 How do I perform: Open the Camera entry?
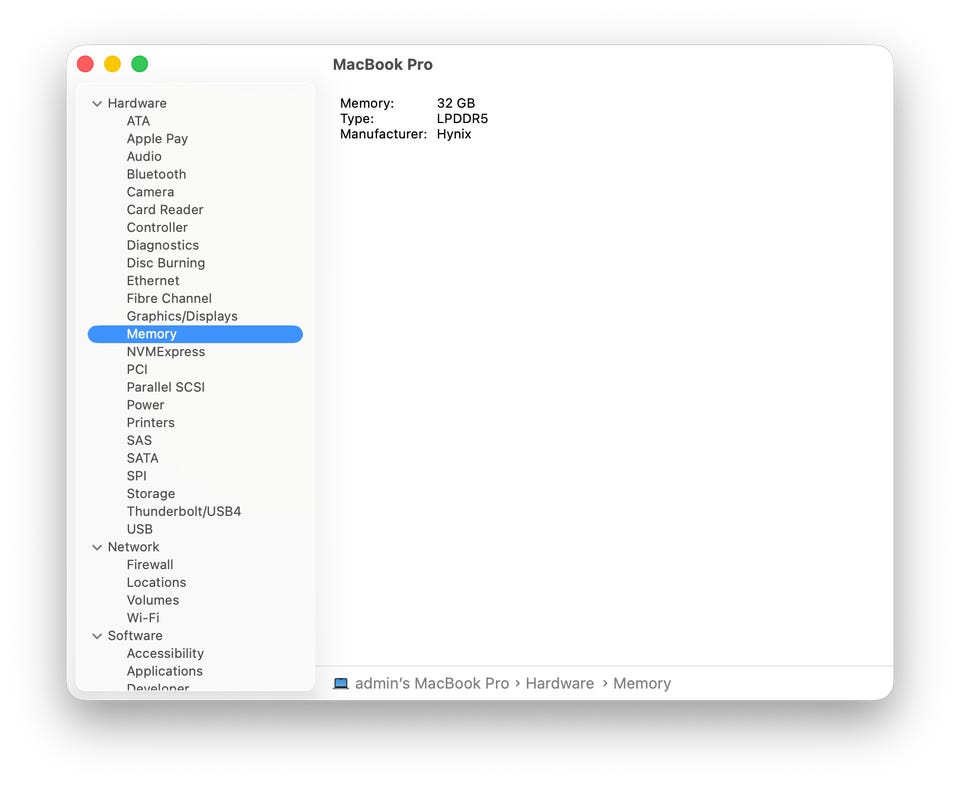[x=150, y=192]
